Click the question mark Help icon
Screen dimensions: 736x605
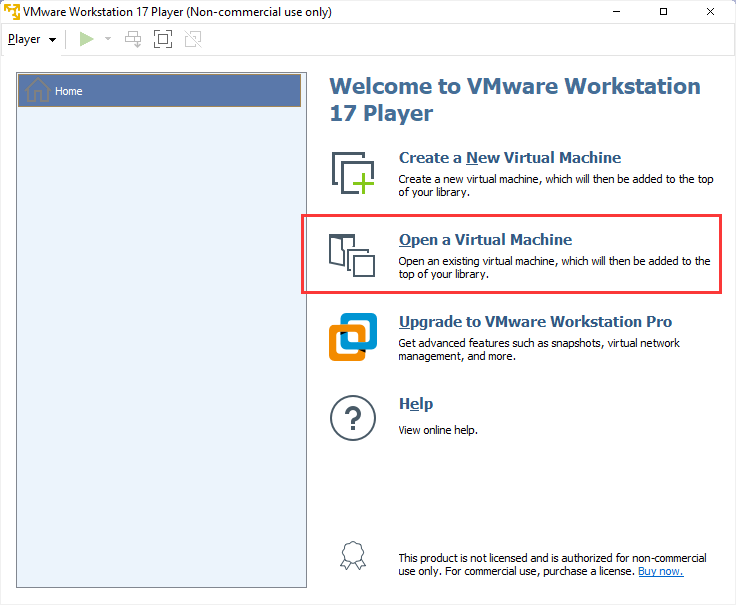point(352,417)
